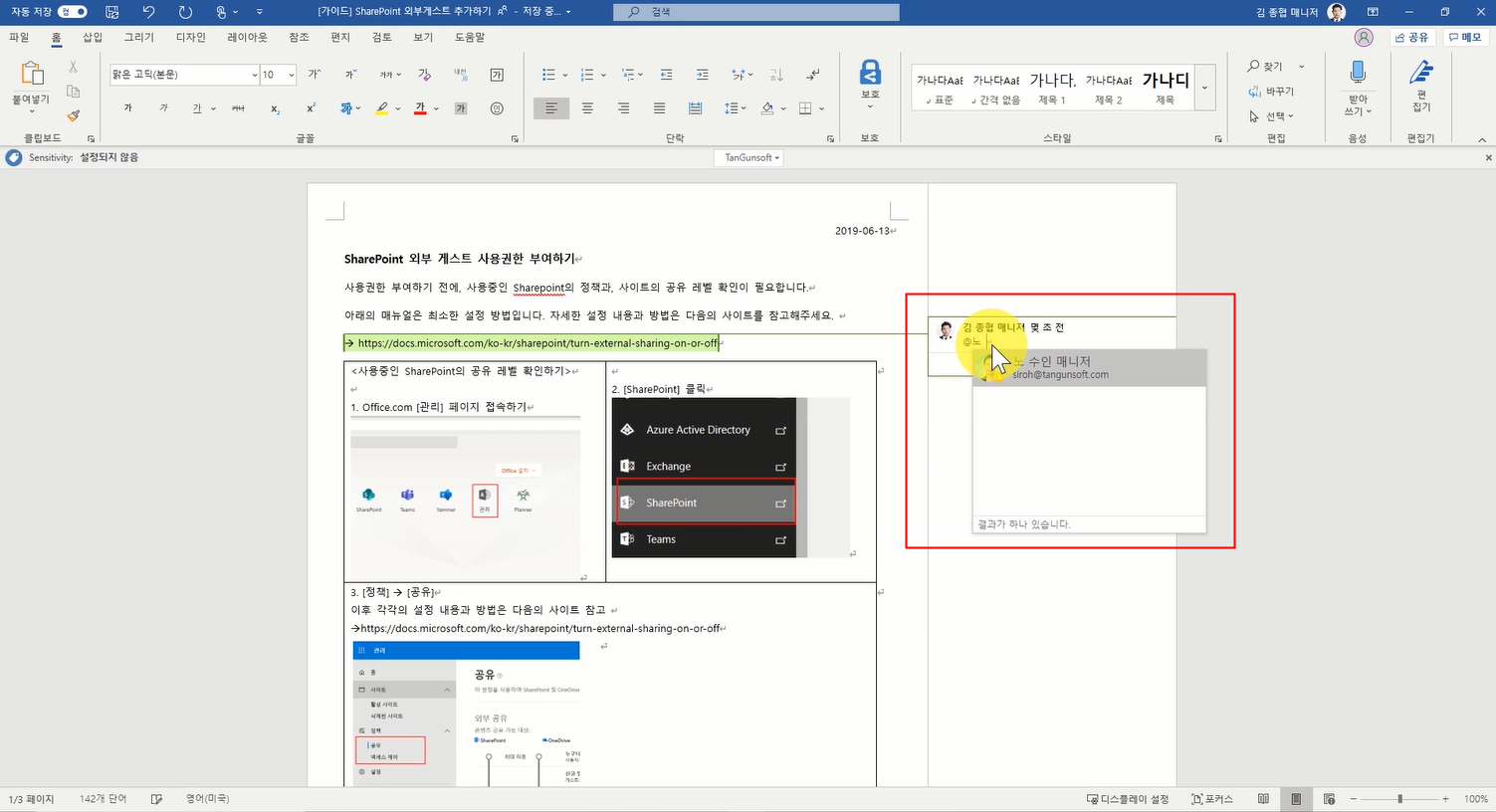The height and width of the screenshot is (812, 1496).
Task: Switch to the 디자인 (Design) tab
Action: pyautogui.click(x=190, y=37)
